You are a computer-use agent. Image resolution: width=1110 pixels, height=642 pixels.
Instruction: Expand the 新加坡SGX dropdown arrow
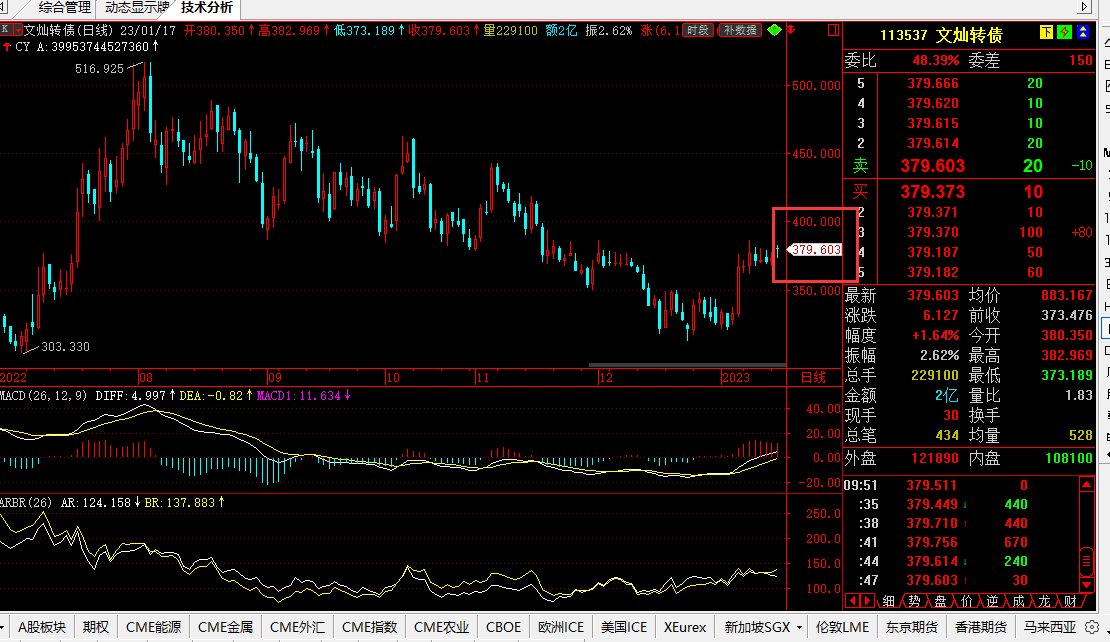point(798,628)
